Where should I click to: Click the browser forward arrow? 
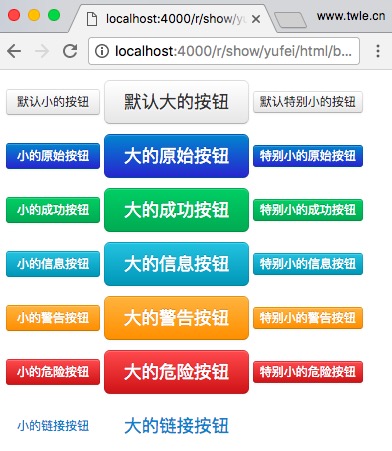[42, 51]
